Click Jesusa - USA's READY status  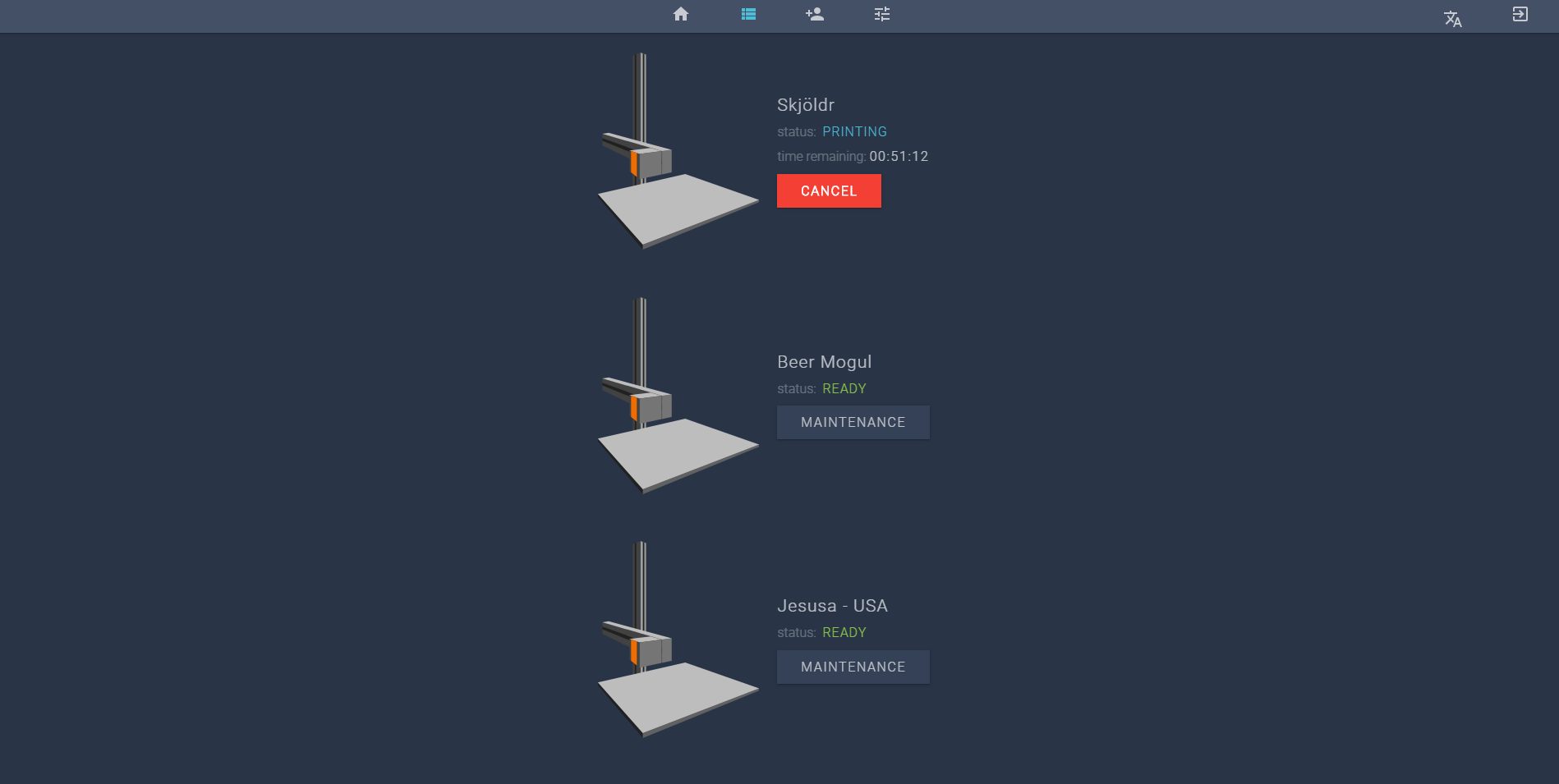click(x=844, y=633)
